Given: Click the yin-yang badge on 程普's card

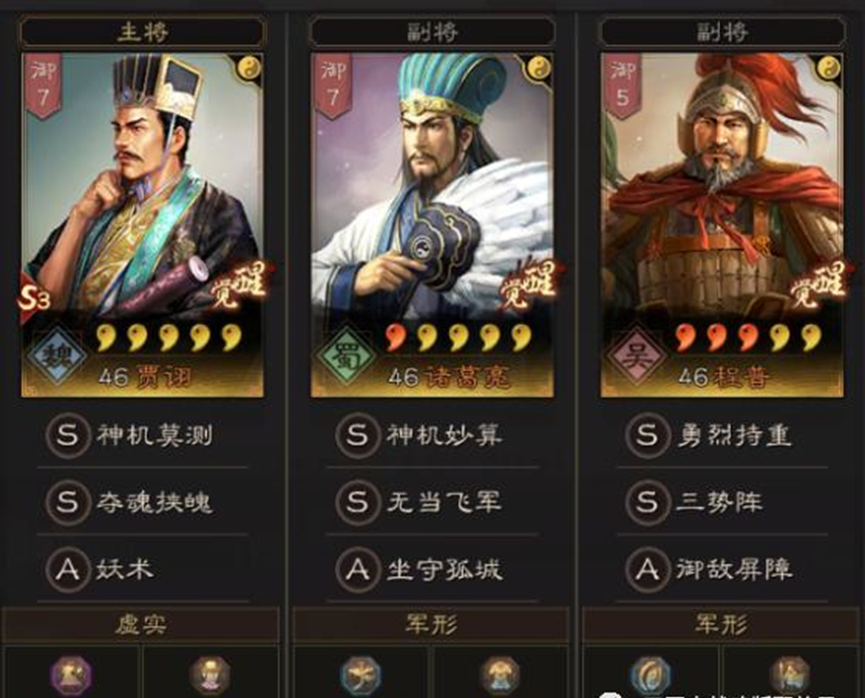Looking at the screenshot, I should [x=829, y=68].
